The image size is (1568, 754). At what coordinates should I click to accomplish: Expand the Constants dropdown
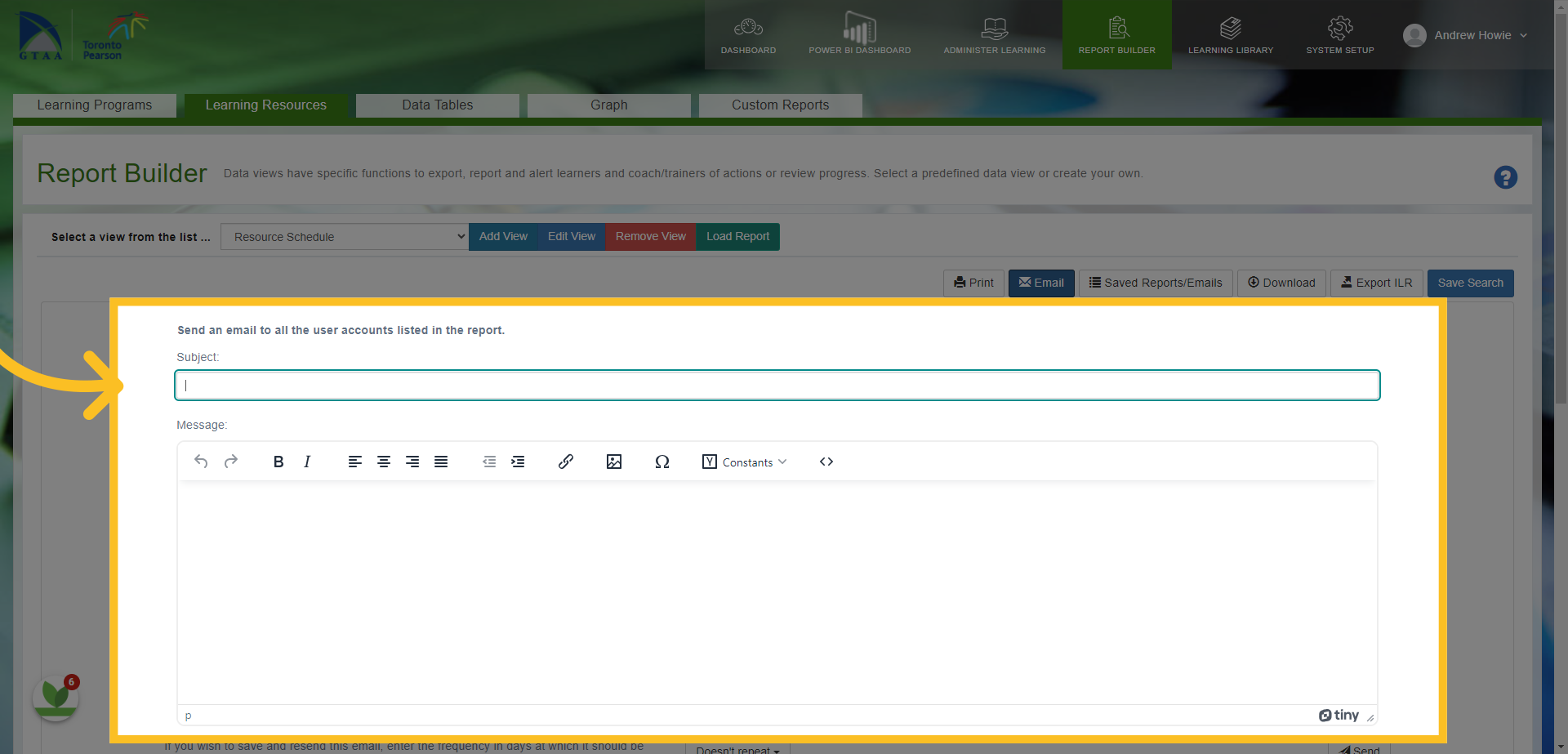click(x=745, y=462)
